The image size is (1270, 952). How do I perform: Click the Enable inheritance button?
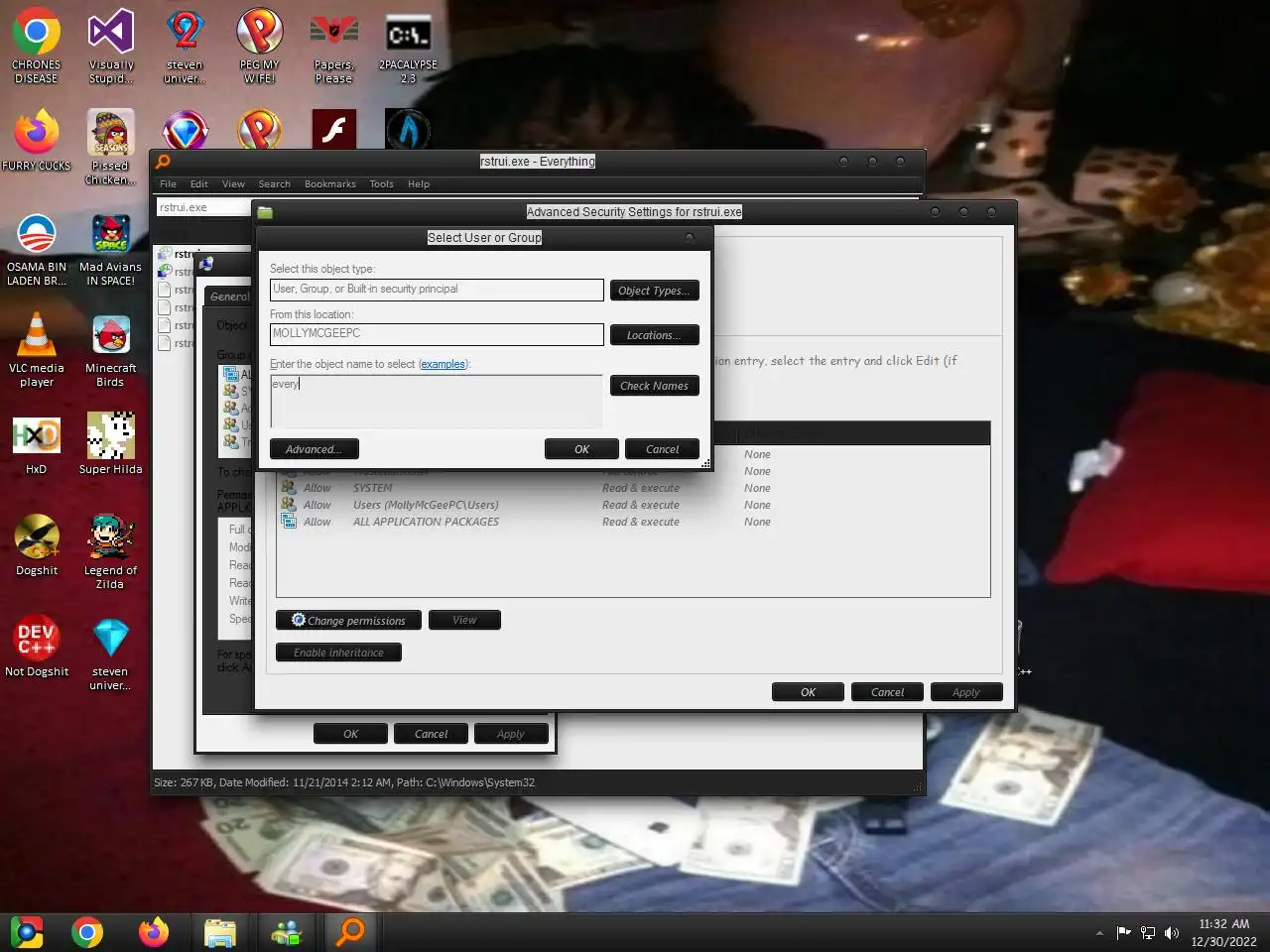tap(338, 653)
